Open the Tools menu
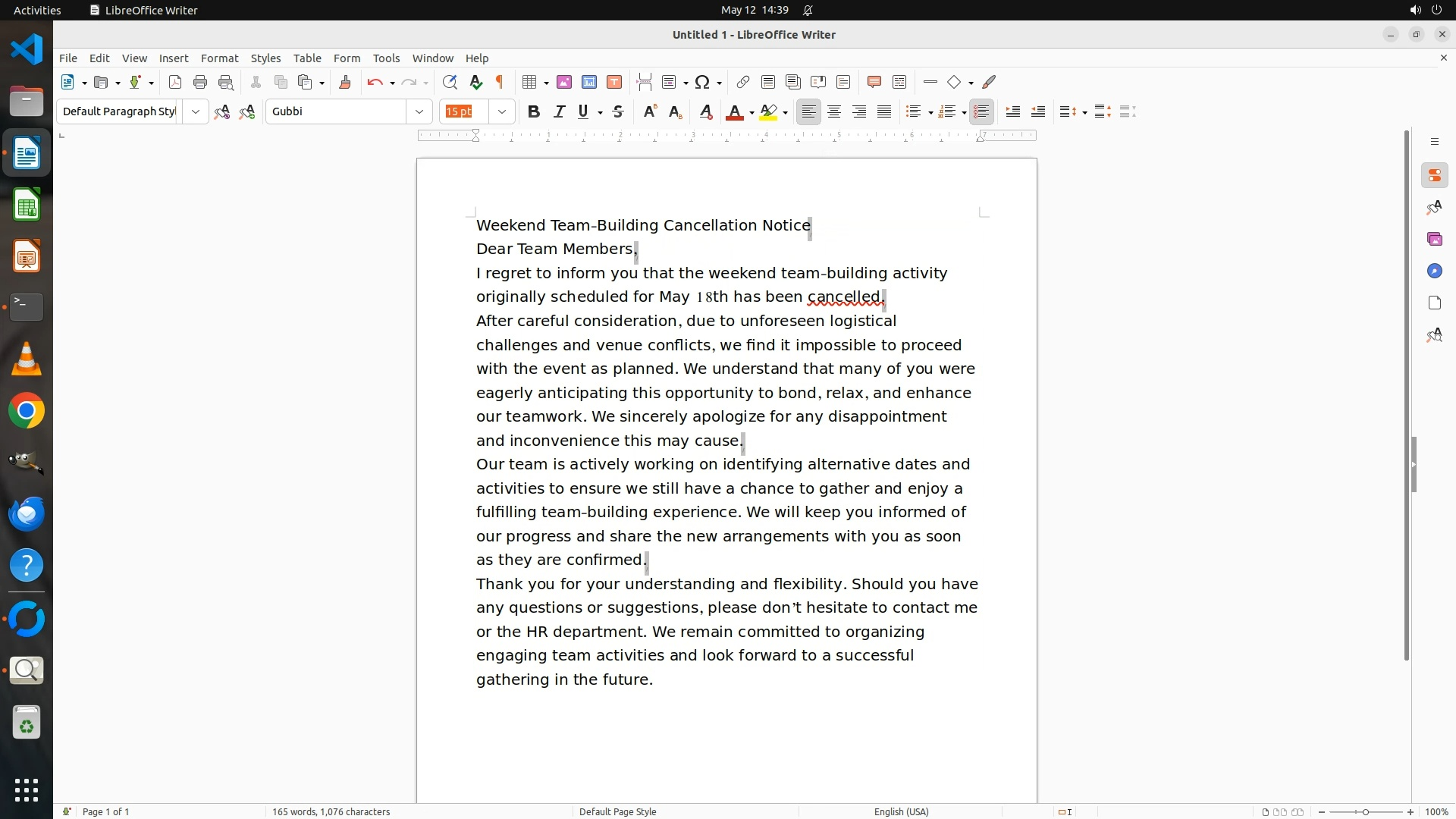The height and width of the screenshot is (819, 1456). click(x=386, y=58)
